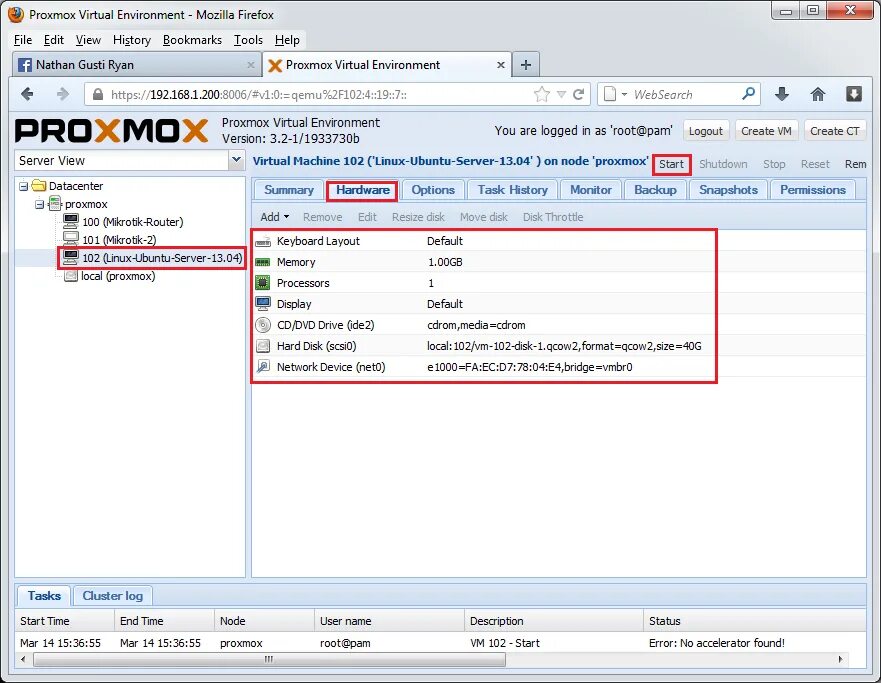Open the Bookmarks menu
This screenshot has width=881, height=683.
tap(192, 40)
